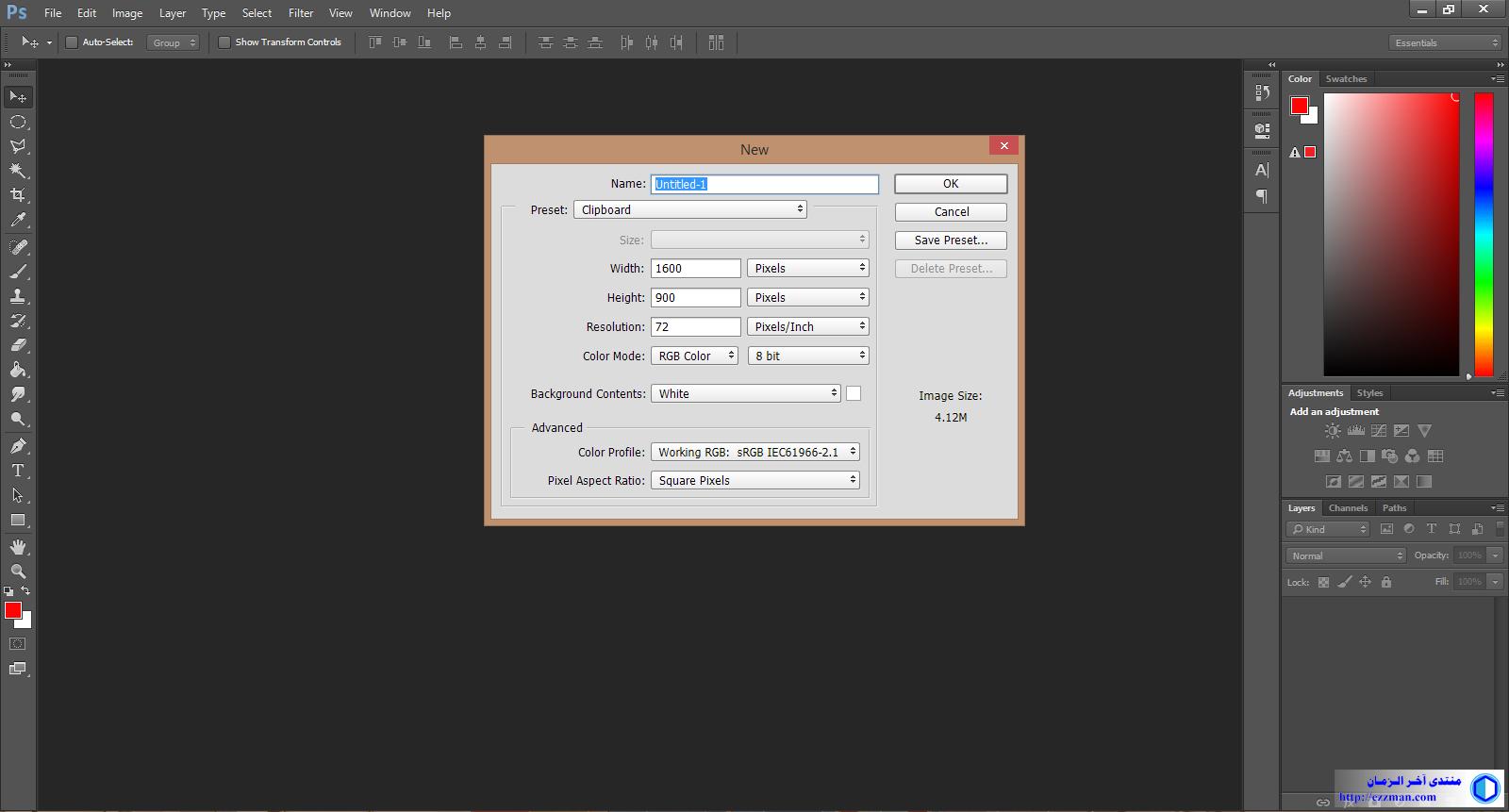This screenshot has height=812, width=1509.
Task: Select the Zoom tool in toolbar
Action: [18, 572]
